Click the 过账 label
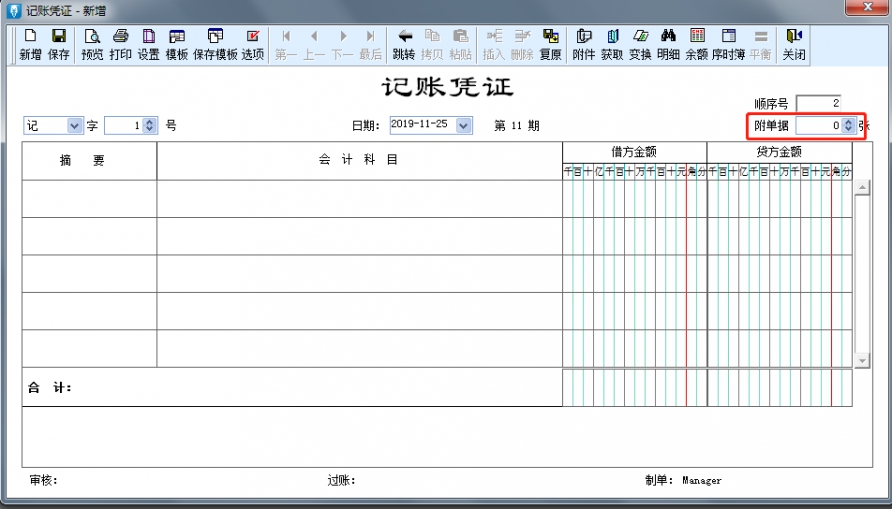The height and width of the screenshot is (509, 892). tap(341, 481)
